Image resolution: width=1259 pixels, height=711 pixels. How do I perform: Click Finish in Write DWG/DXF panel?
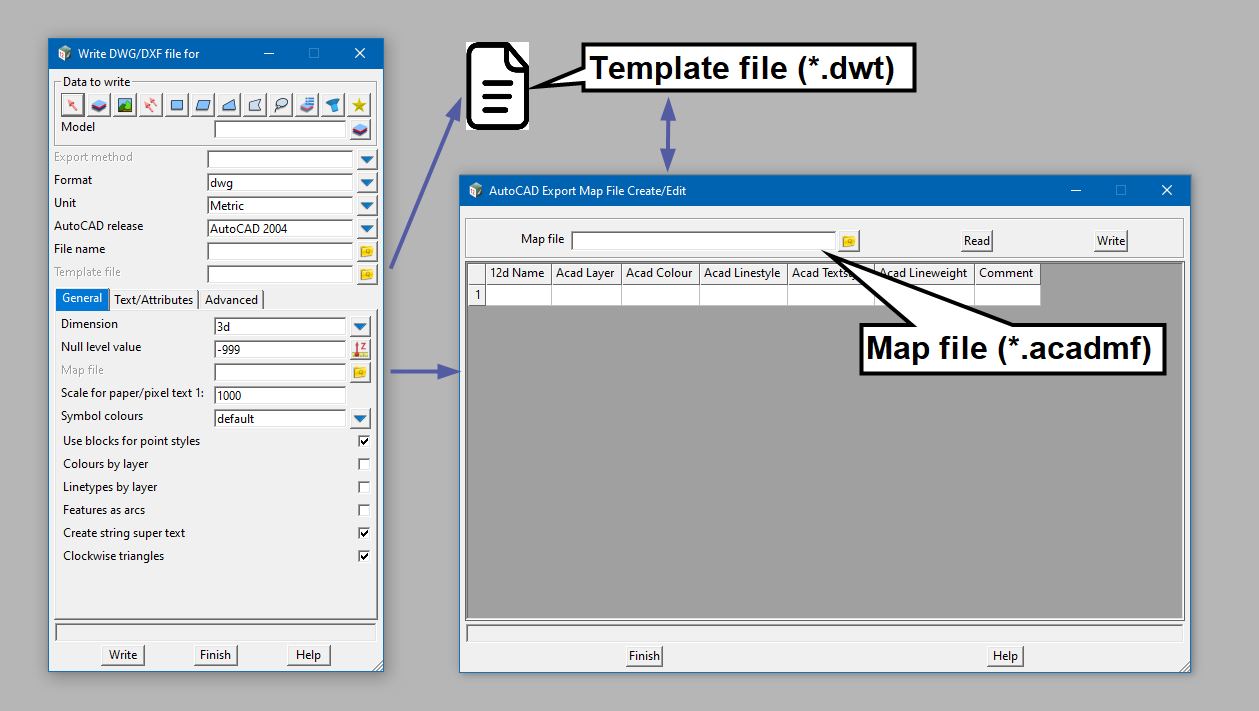point(215,655)
